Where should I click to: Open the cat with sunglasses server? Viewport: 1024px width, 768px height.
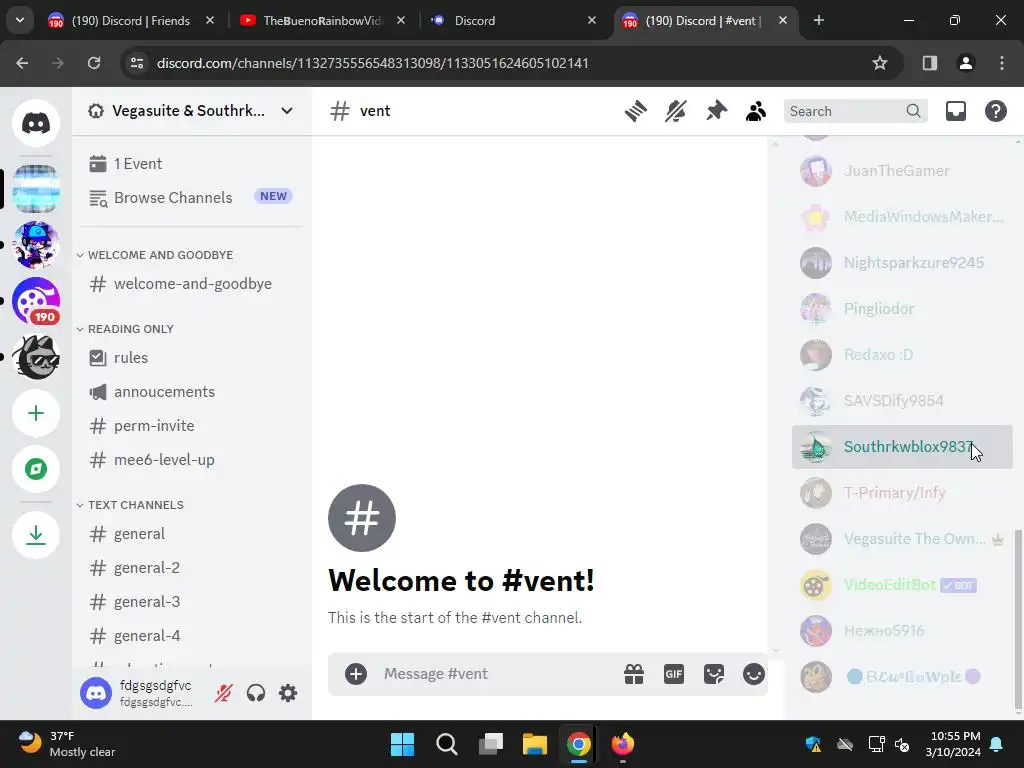[36, 357]
